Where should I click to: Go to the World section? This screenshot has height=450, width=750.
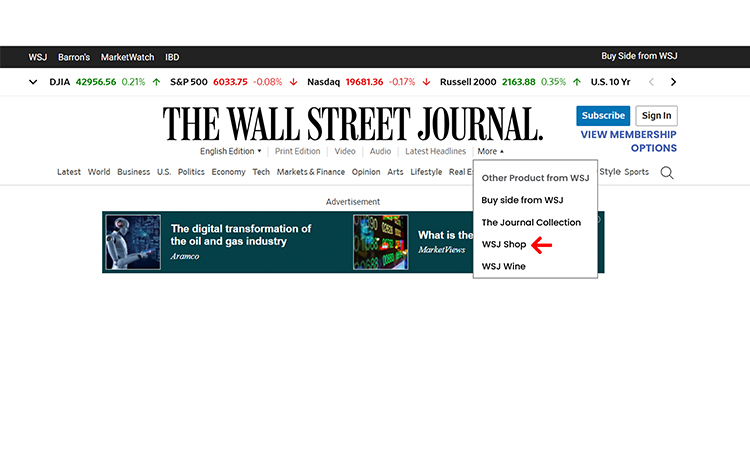[99, 172]
